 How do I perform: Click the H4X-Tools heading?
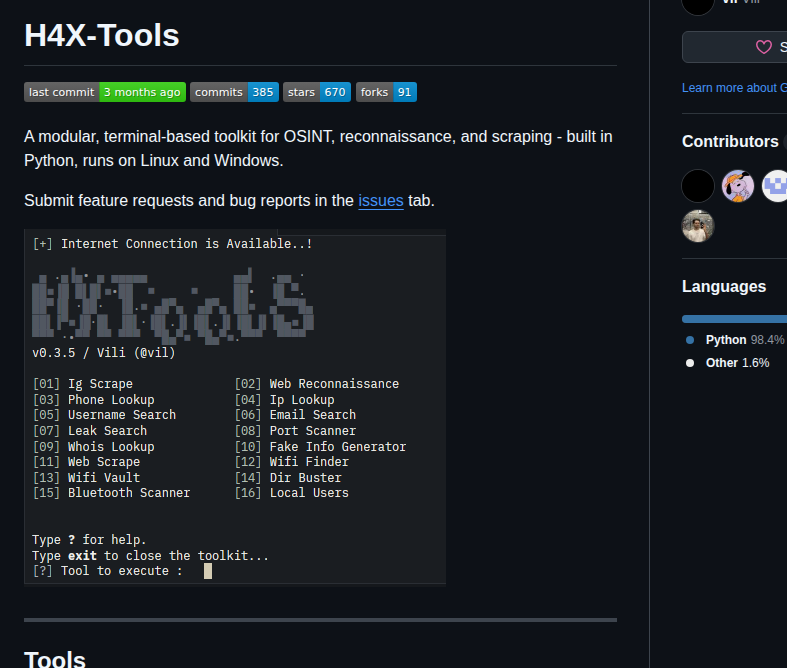tap(102, 35)
